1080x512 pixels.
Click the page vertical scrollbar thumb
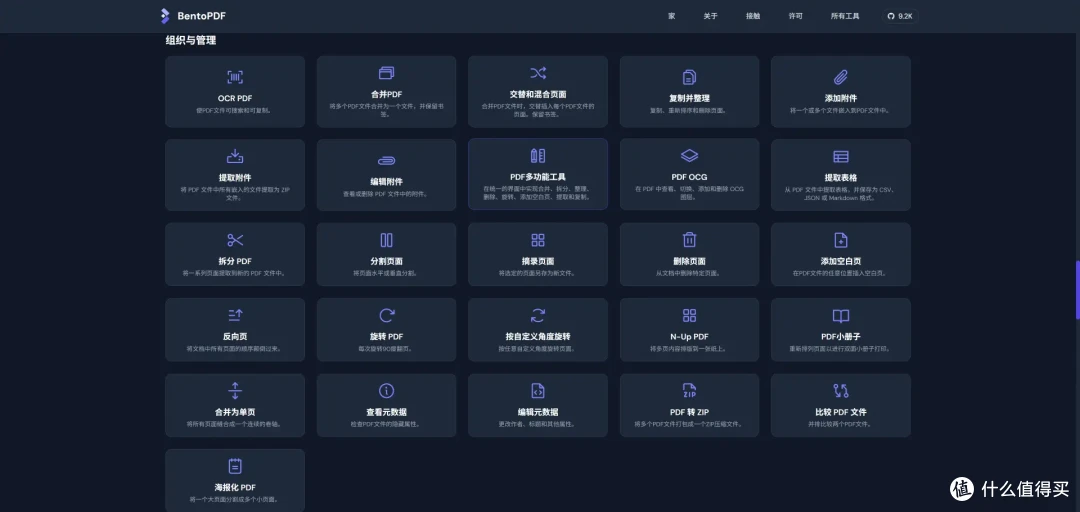pyautogui.click(x=1077, y=289)
